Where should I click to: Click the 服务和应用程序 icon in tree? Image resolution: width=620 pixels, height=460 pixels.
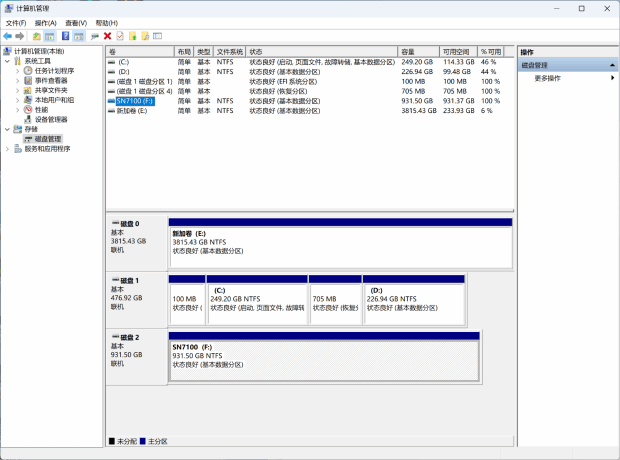point(17,149)
